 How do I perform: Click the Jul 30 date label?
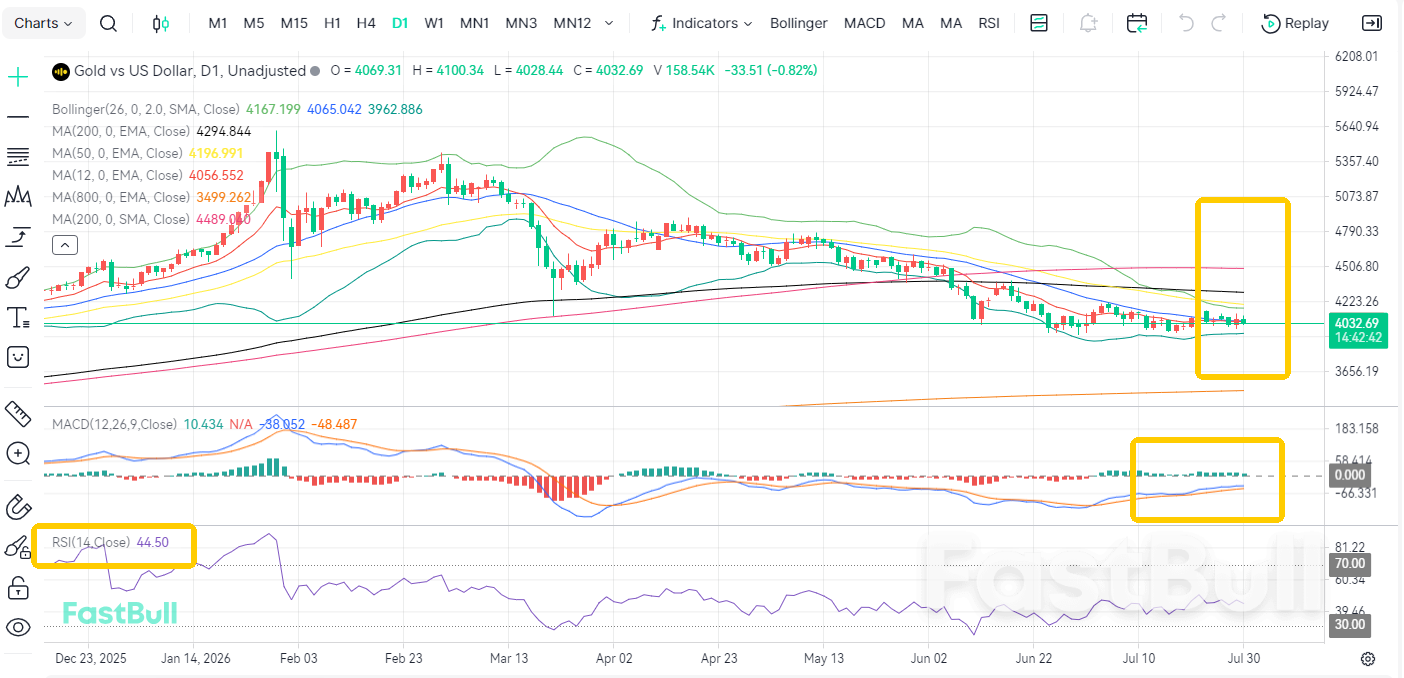[1243, 659]
